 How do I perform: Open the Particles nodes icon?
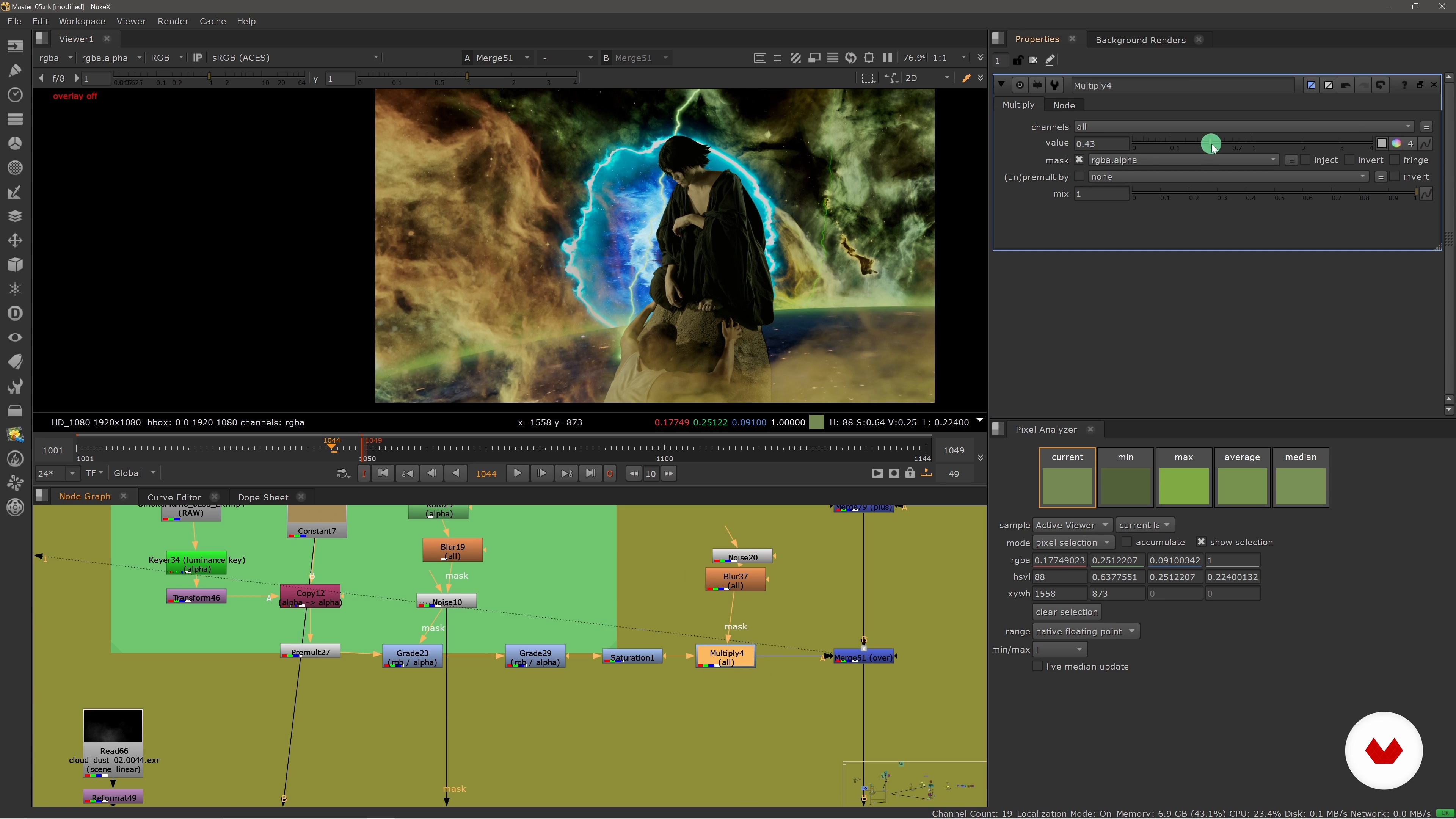click(x=15, y=289)
